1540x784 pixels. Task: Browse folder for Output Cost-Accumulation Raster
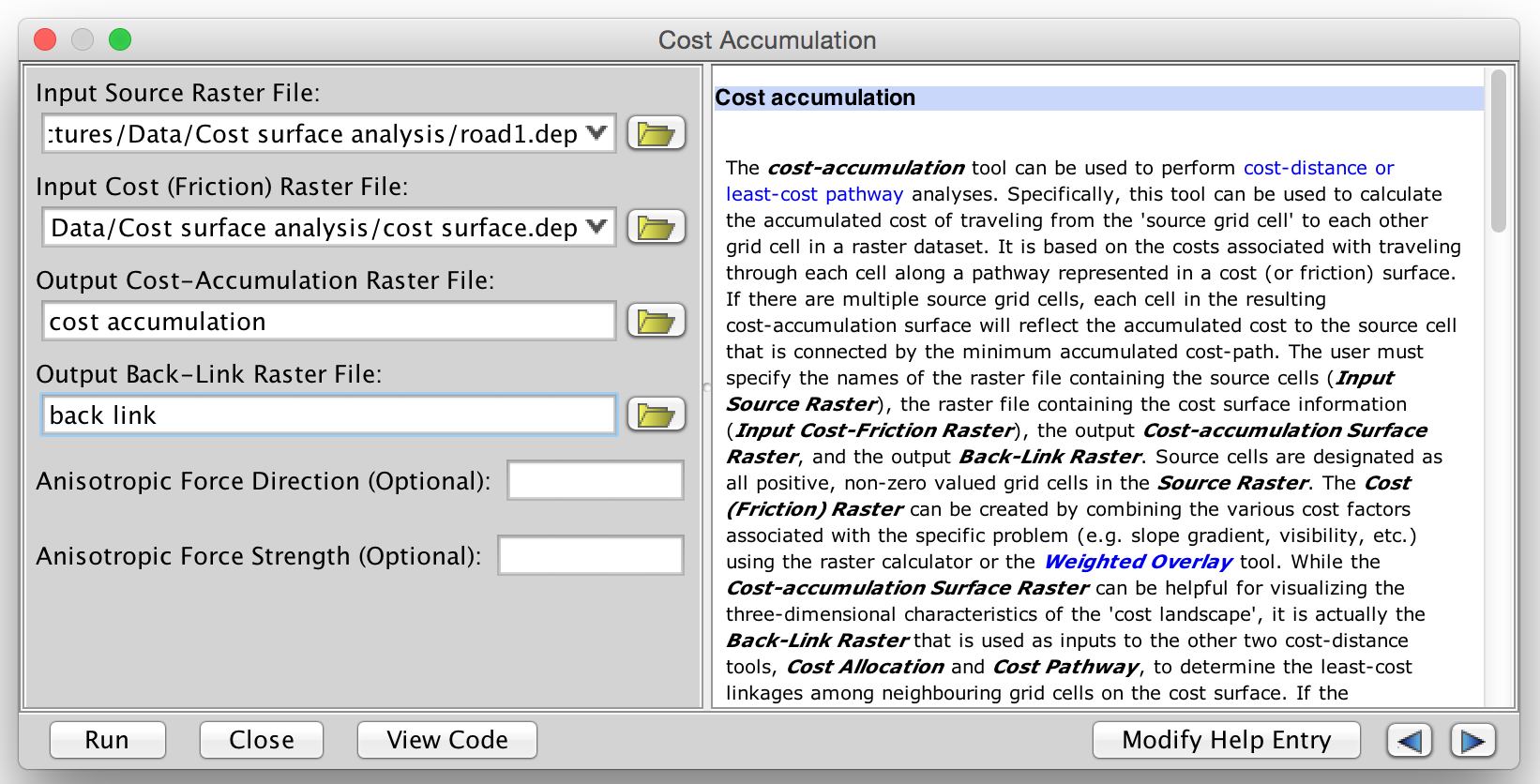(656, 321)
